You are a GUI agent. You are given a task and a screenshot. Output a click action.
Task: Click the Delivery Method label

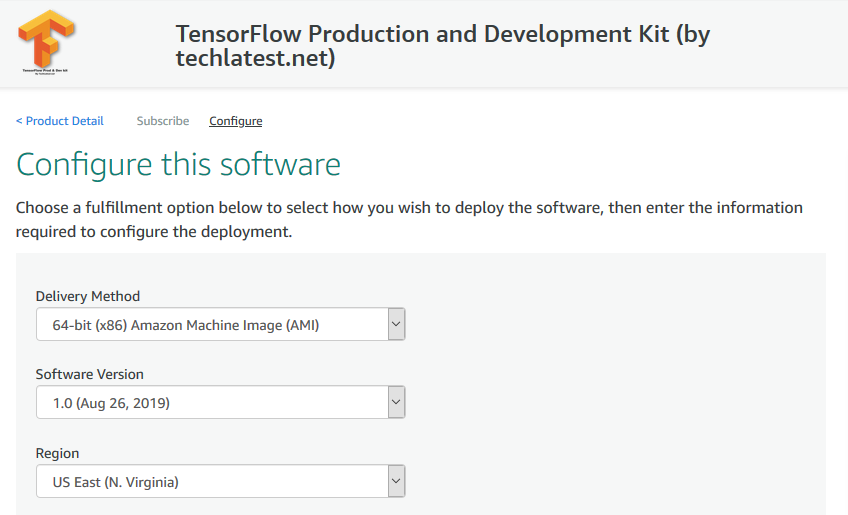pyautogui.click(x=88, y=296)
